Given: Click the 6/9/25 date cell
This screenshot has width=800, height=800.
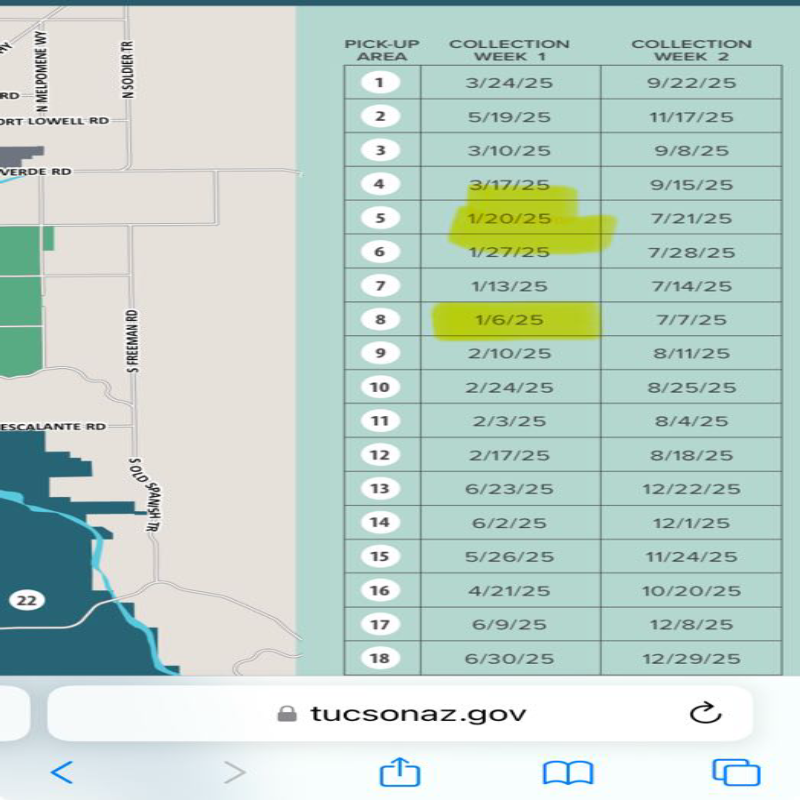Looking at the screenshot, I should pyautogui.click(x=509, y=624).
